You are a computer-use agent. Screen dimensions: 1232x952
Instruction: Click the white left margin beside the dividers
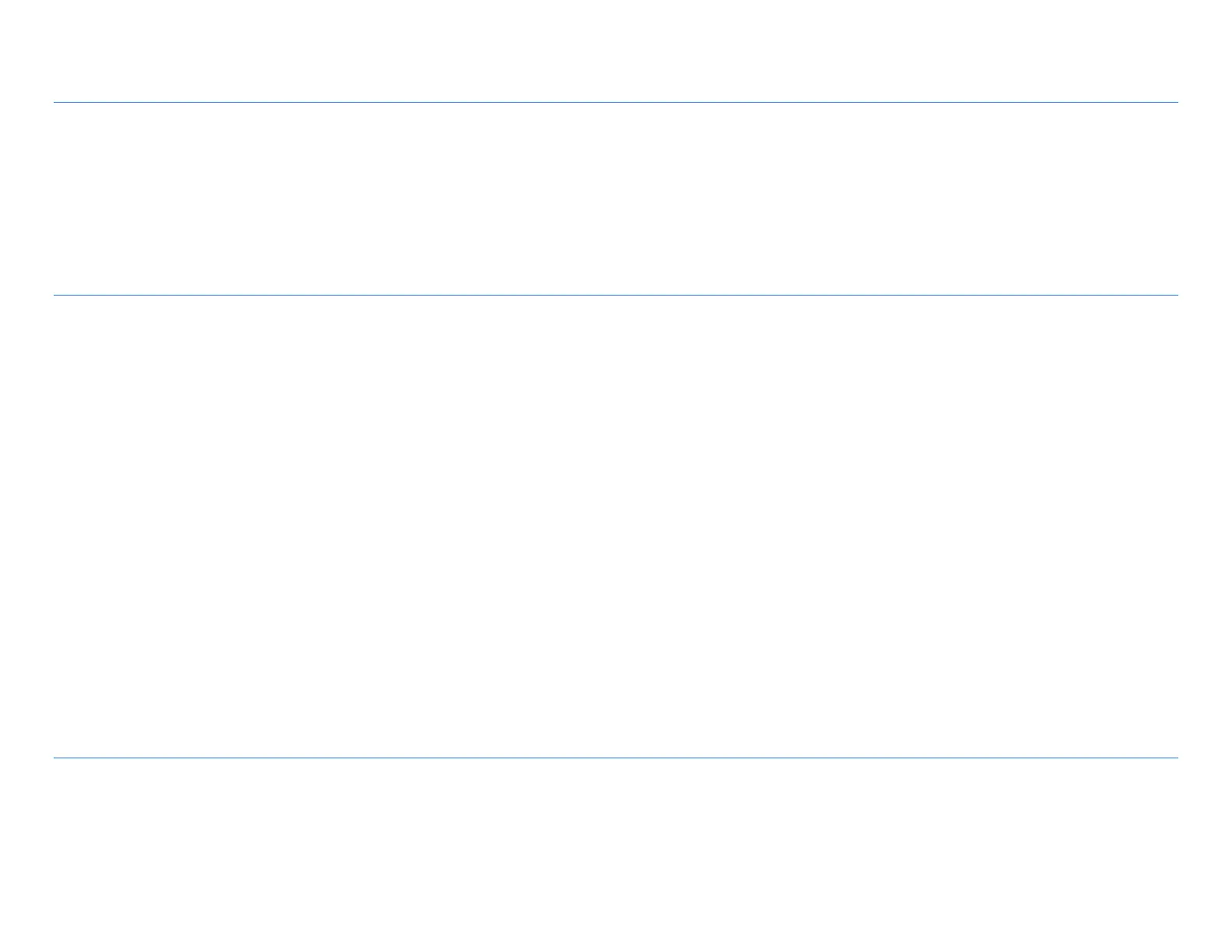(26, 476)
